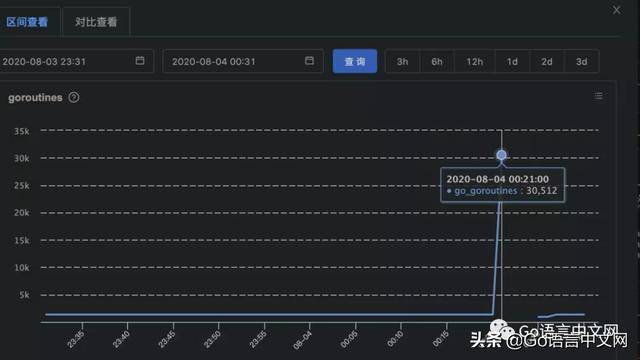Open the goroutines chart menu icon
This screenshot has height=360, width=640.
[598, 96]
